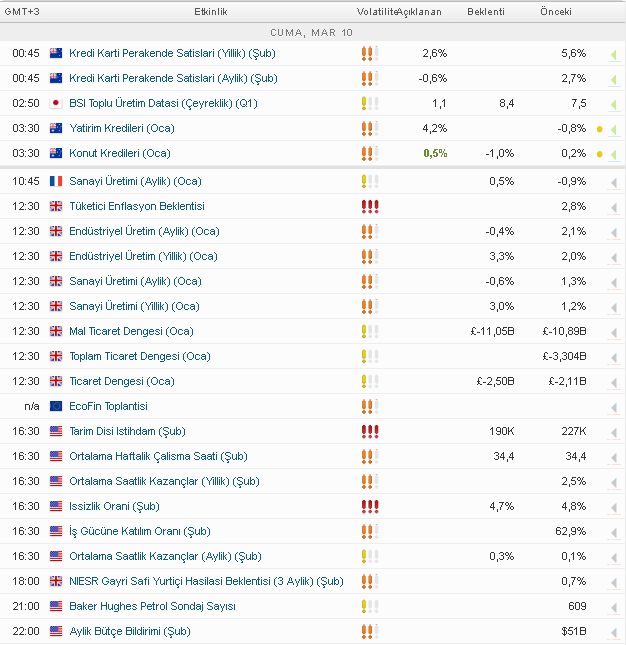Click the green 0,5% actual value
The height and width of the screenshot is (645, 626).
point(435,153)
